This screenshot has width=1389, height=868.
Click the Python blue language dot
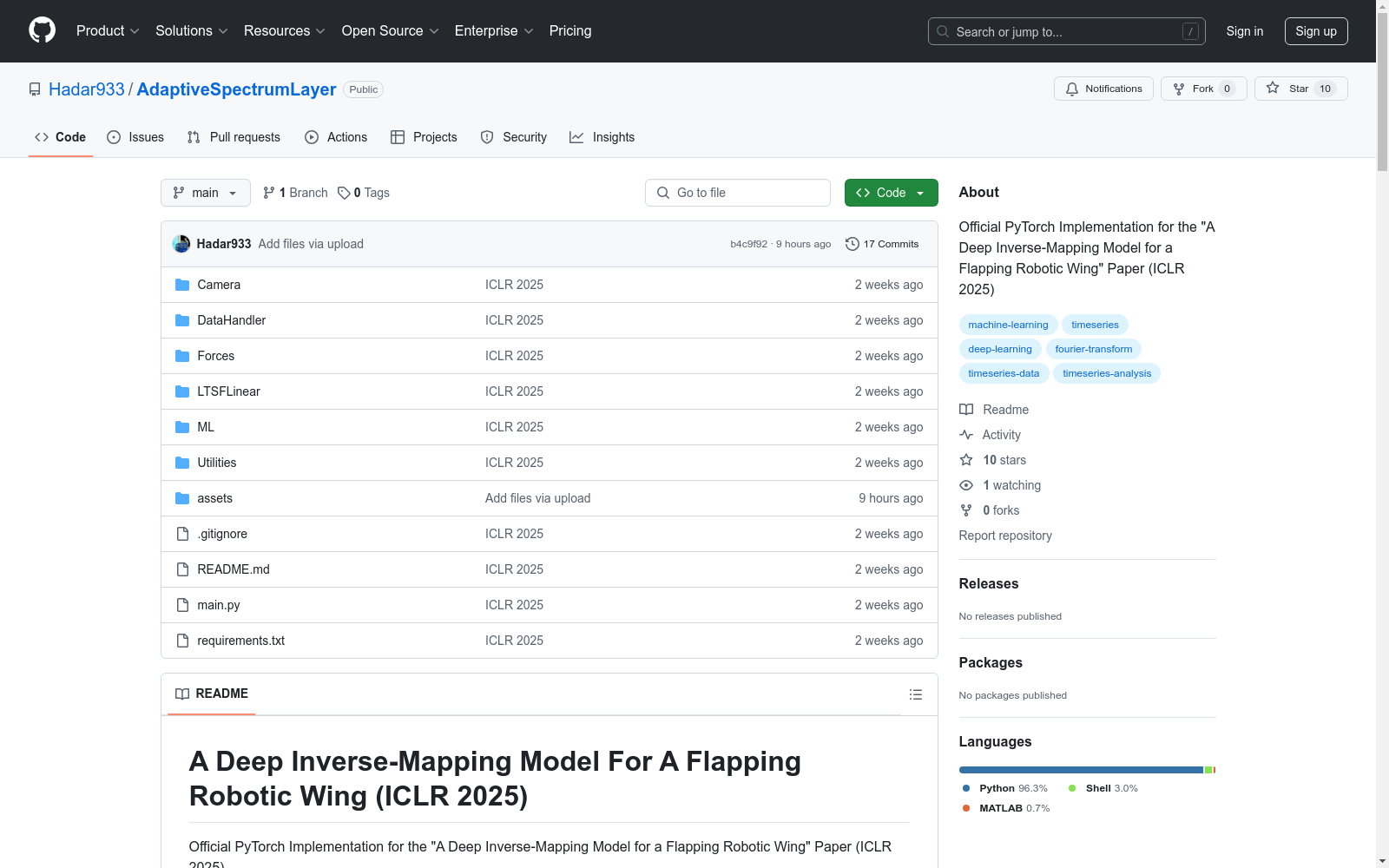tap(966, 788)
